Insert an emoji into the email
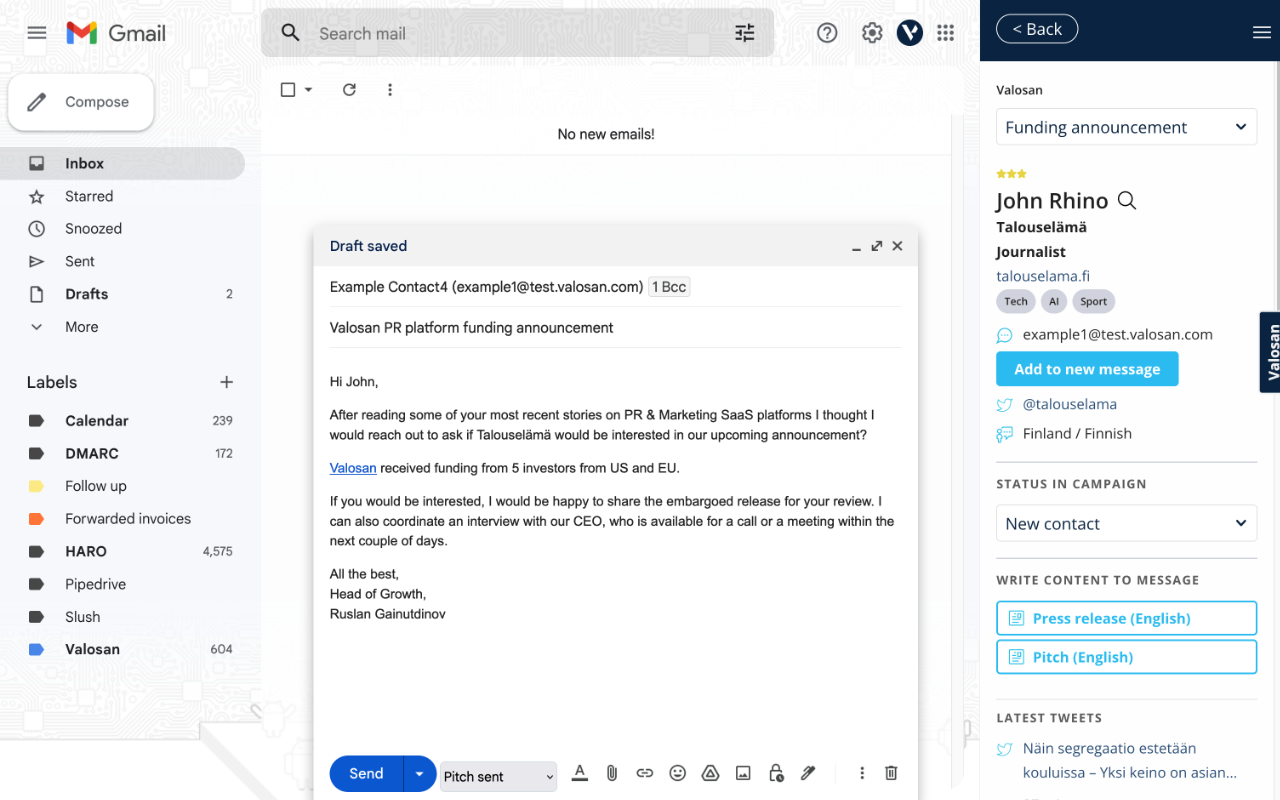Image resolution: width=1280 pixels, height=800 pixels. coord(678,773)
